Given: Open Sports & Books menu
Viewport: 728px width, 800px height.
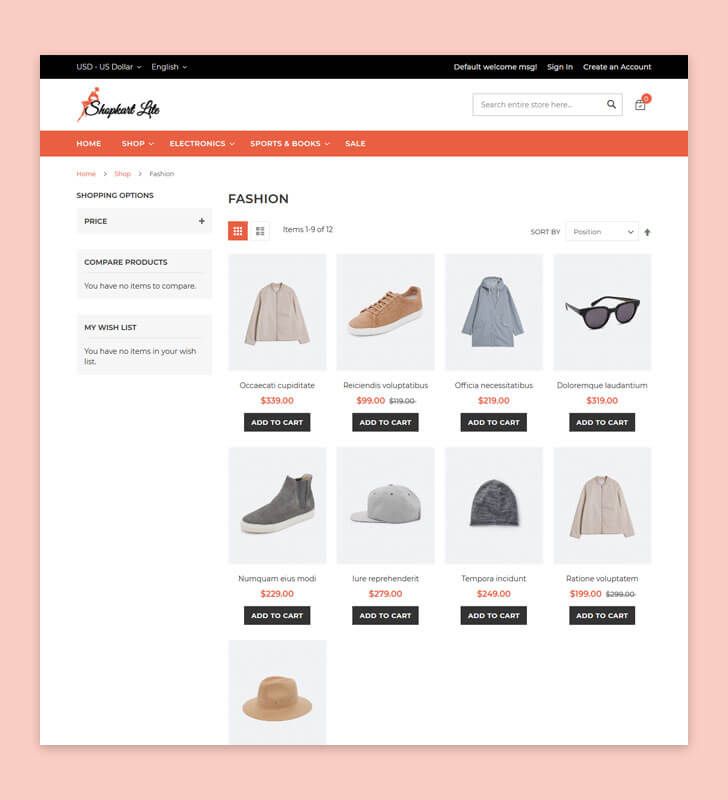Looking at the screenshot, I should click(290, 144).
